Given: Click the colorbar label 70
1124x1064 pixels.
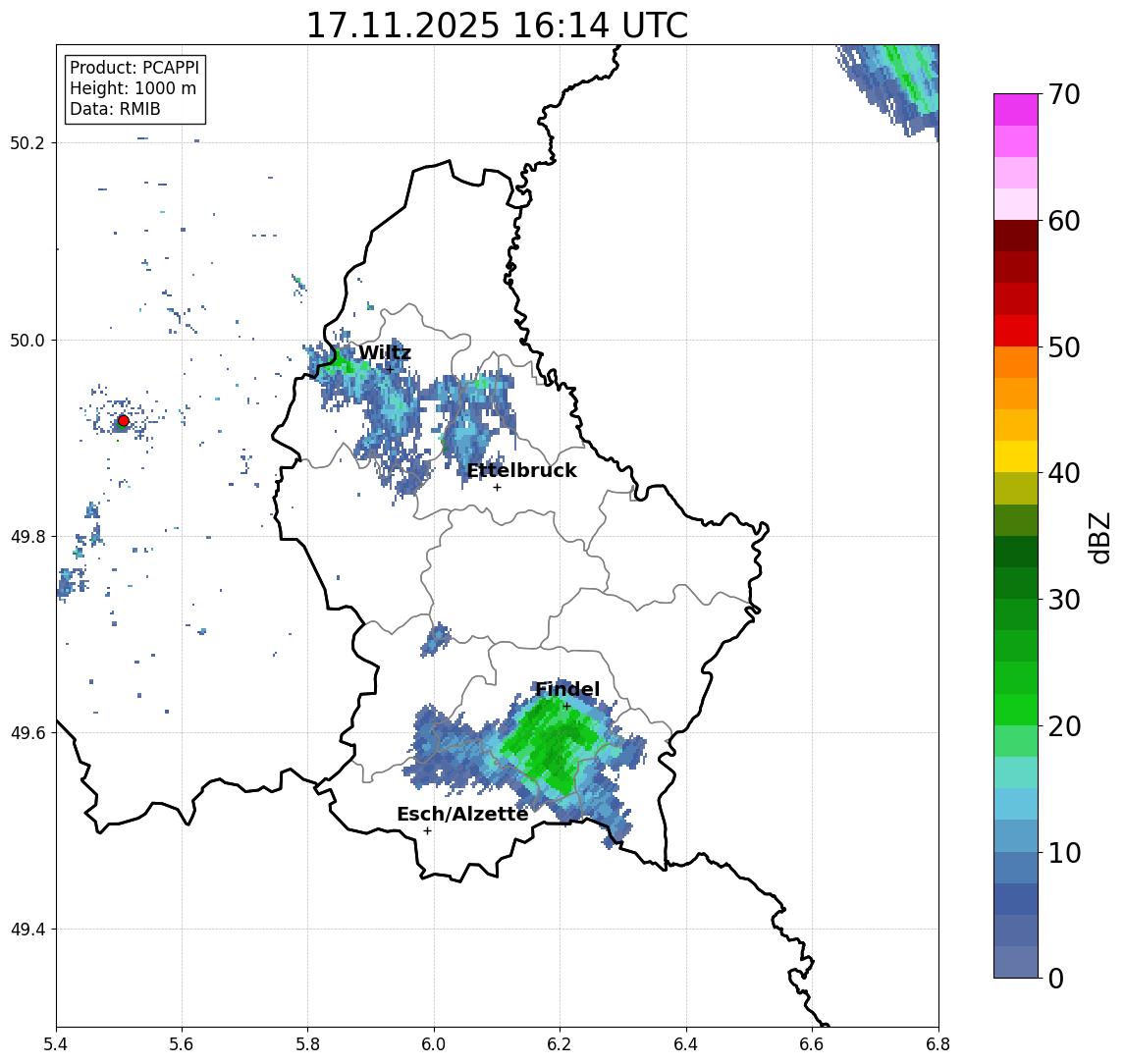Looking at the screenshot, I should (1064, 94).
